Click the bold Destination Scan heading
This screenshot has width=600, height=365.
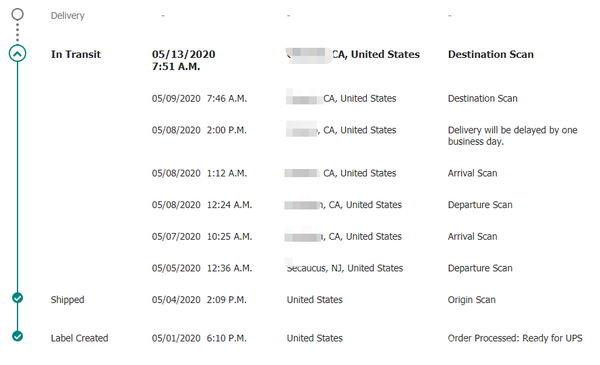pos(491,54)
